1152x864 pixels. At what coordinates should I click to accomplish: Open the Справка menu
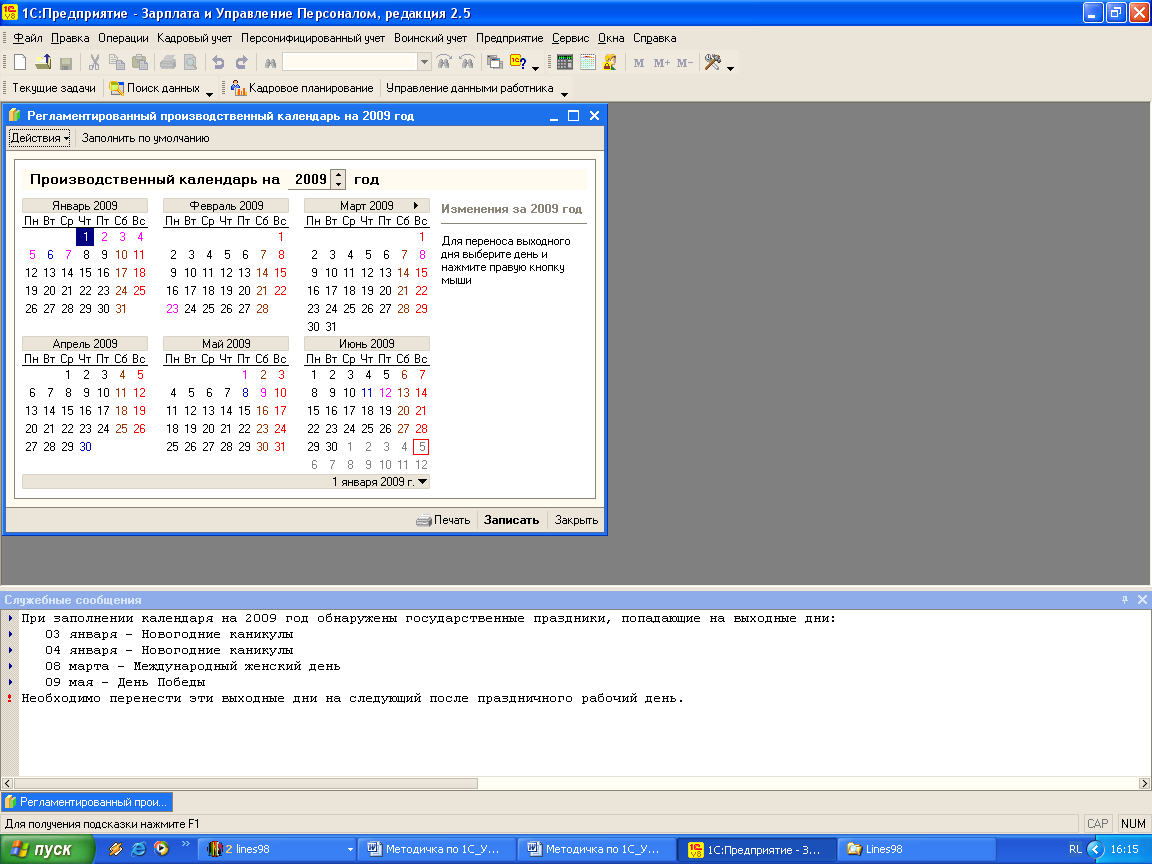[x=654, y=38]
